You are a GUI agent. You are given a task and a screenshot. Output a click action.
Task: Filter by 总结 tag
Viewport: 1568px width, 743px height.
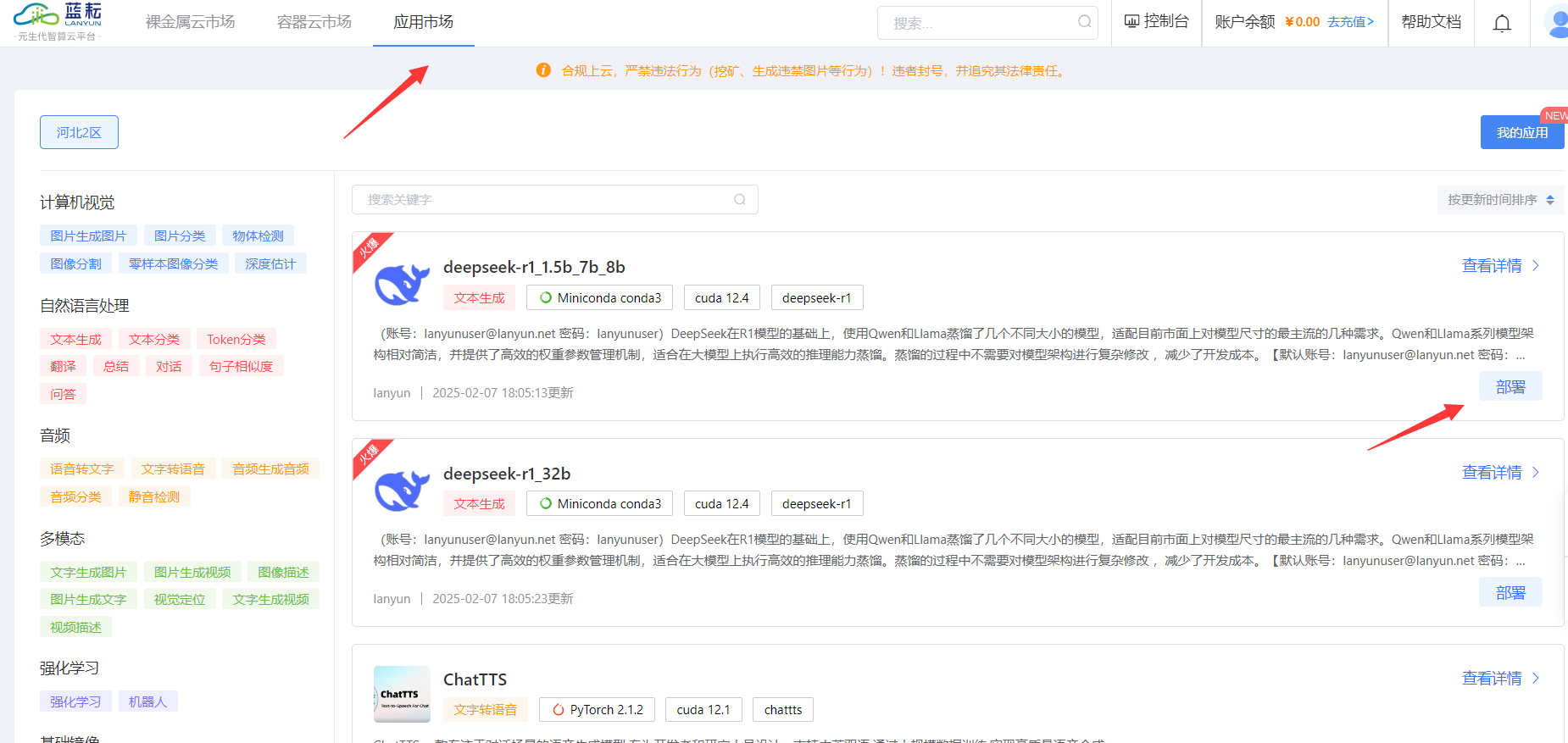coord(116,367)
